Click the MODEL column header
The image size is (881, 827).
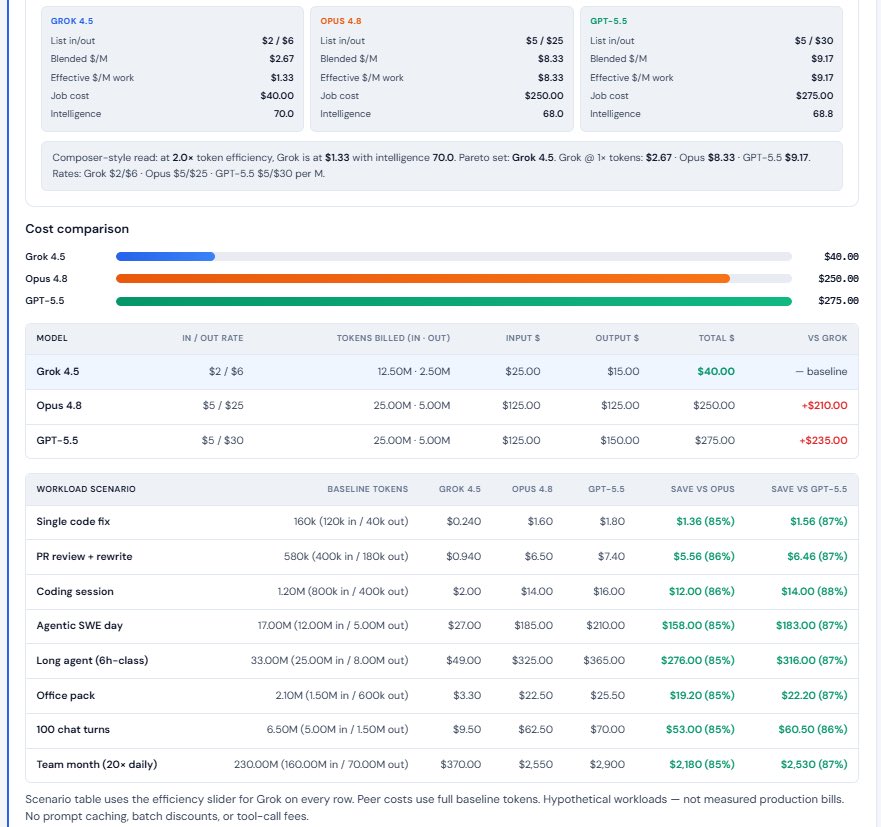pos(52,338)
